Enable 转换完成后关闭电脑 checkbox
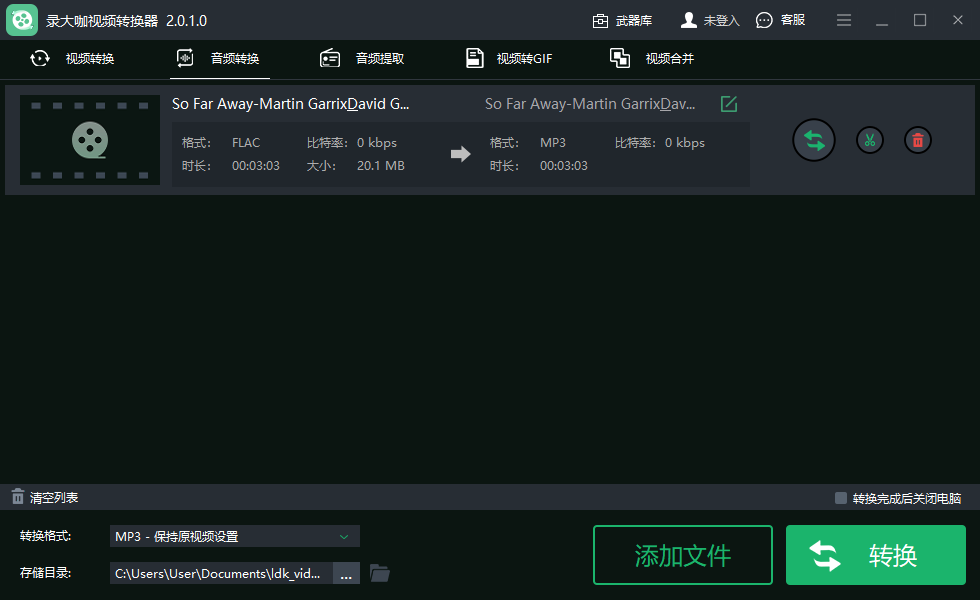This screenshot has width=980, height=600. coord(841,498)
